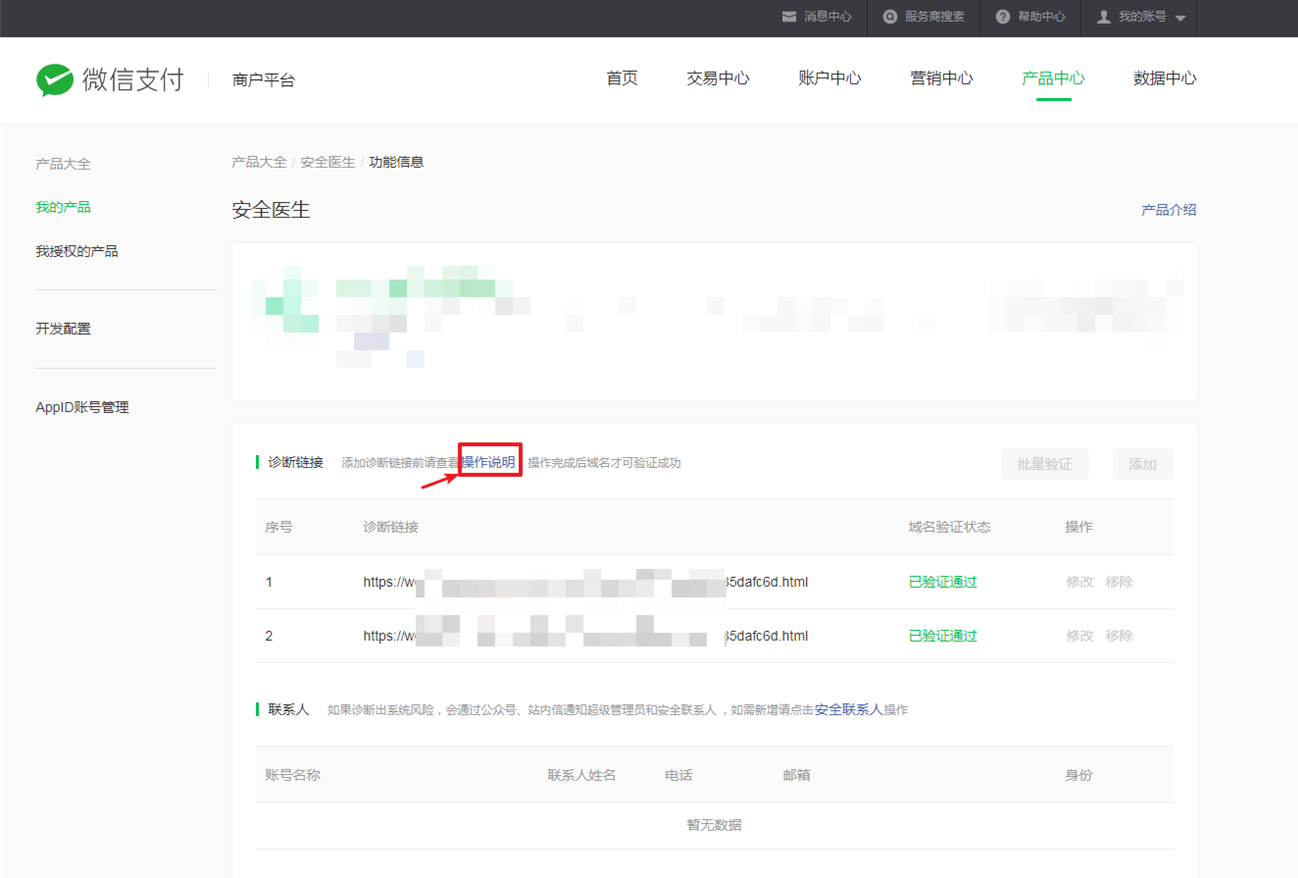This screenshot has height=878, width=1298.
Task: Open 消息中心 in the top bar
Action: coord(828,17)
